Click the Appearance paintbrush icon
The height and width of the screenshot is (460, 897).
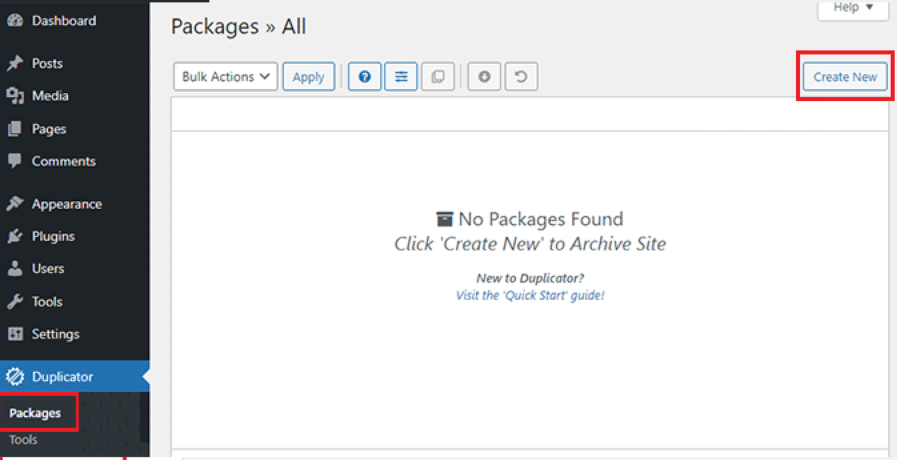point(15,204)
